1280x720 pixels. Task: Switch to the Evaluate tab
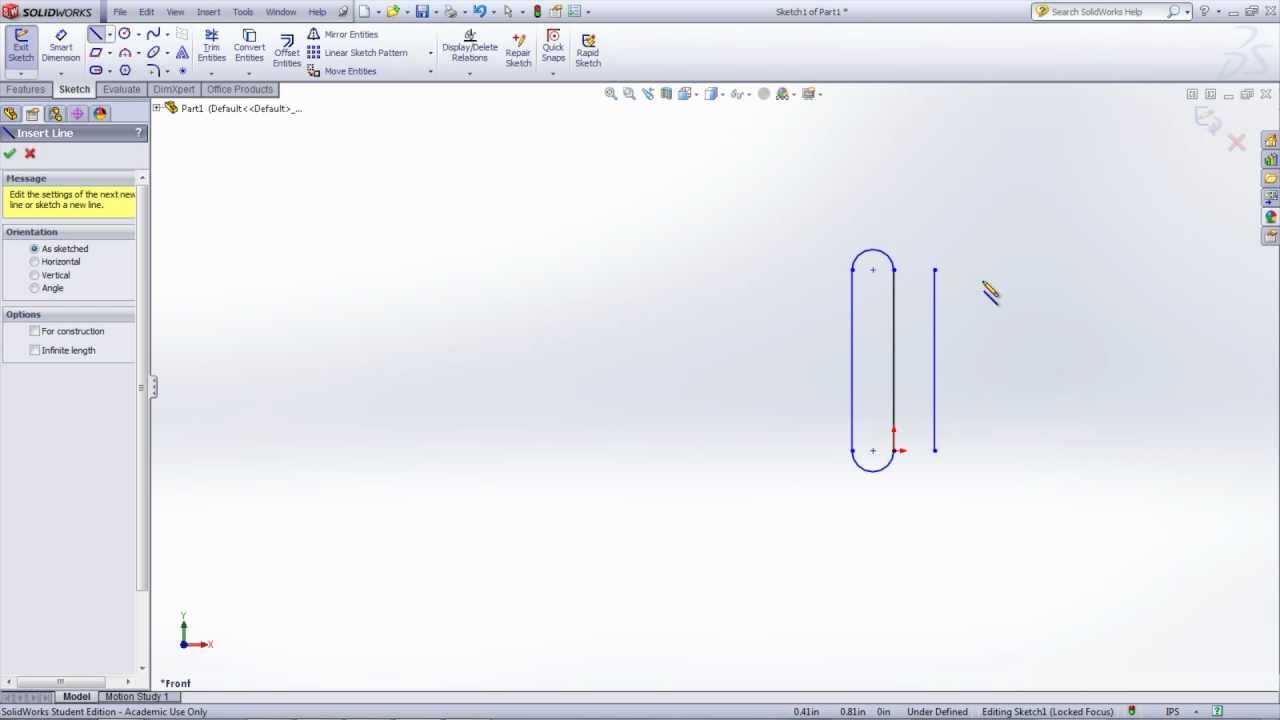(121, 89)
